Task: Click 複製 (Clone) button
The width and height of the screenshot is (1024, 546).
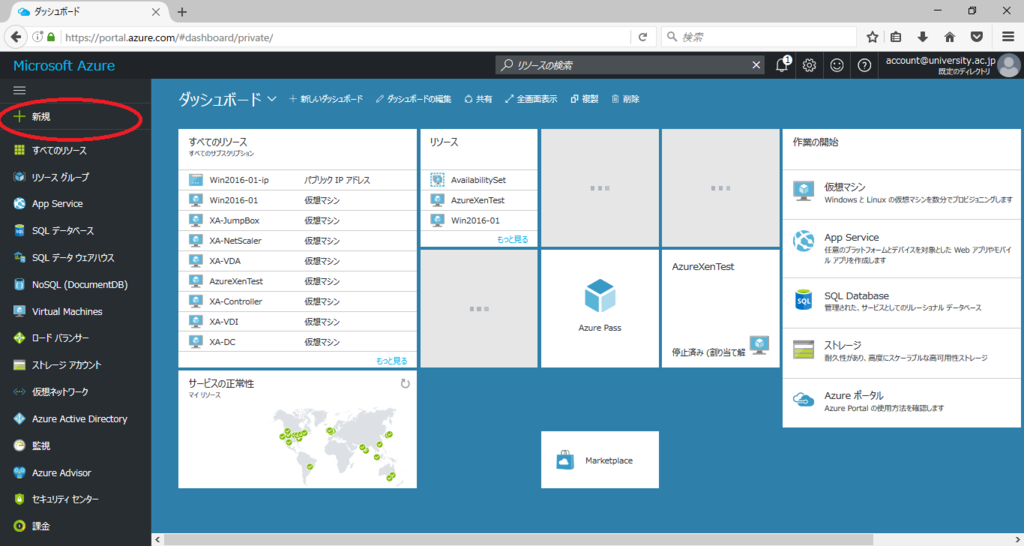Action: click(x=584, y=99)
